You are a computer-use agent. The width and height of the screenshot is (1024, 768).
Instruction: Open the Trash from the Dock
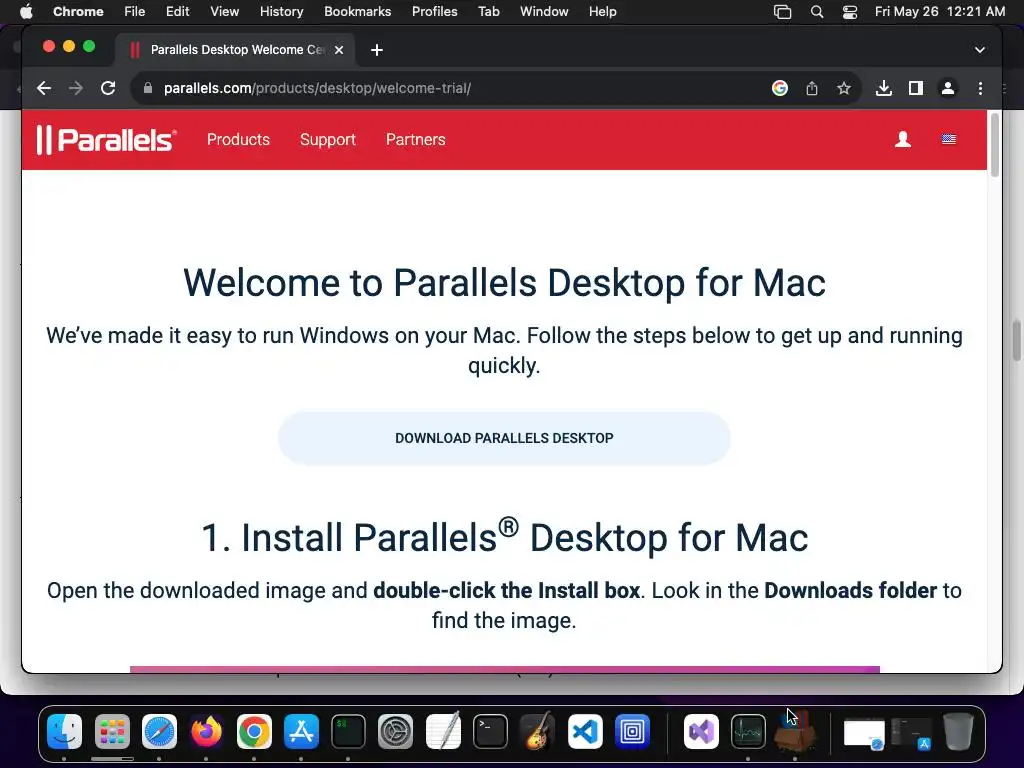[958, 731]
